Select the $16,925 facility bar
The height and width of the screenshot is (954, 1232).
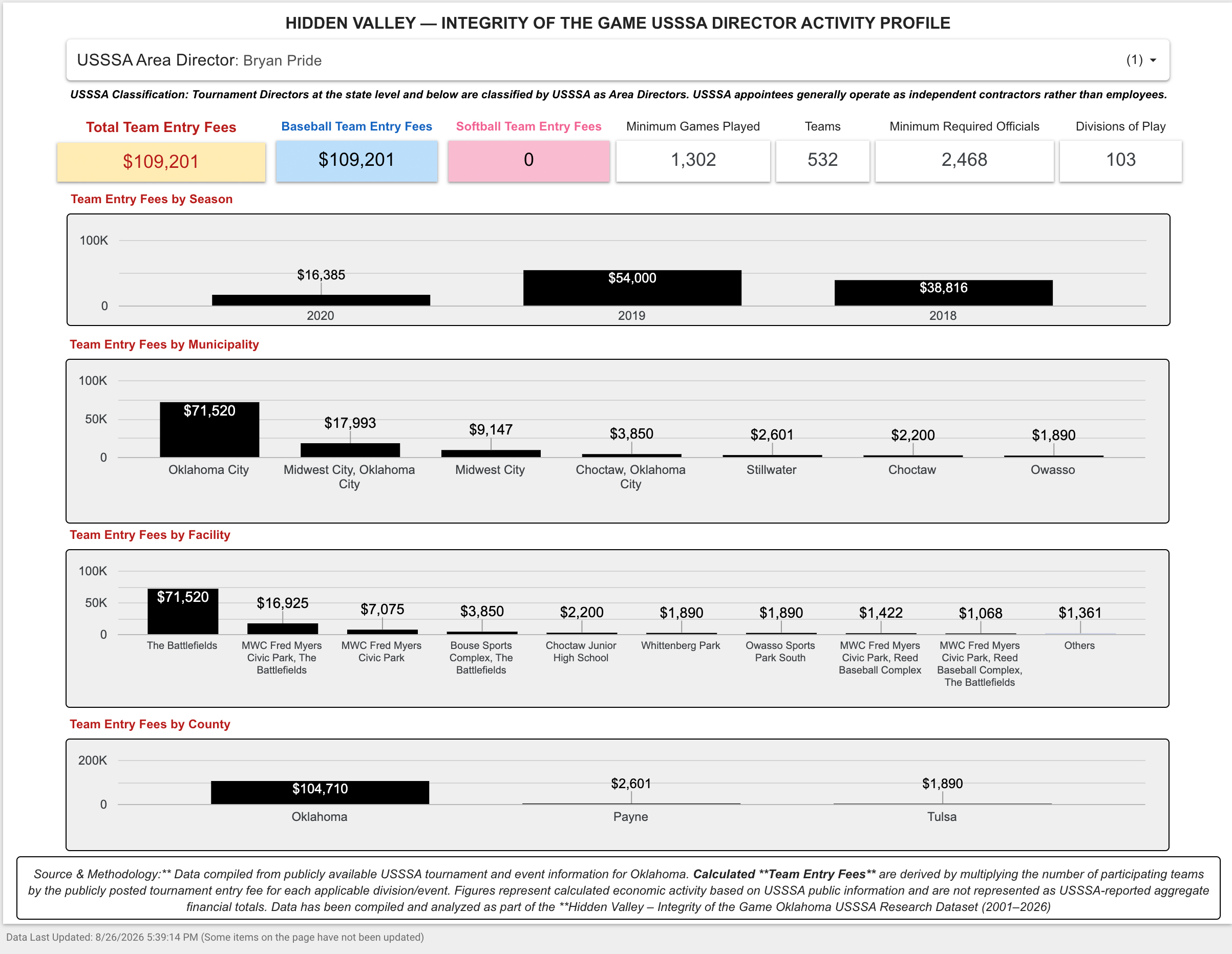283,628
